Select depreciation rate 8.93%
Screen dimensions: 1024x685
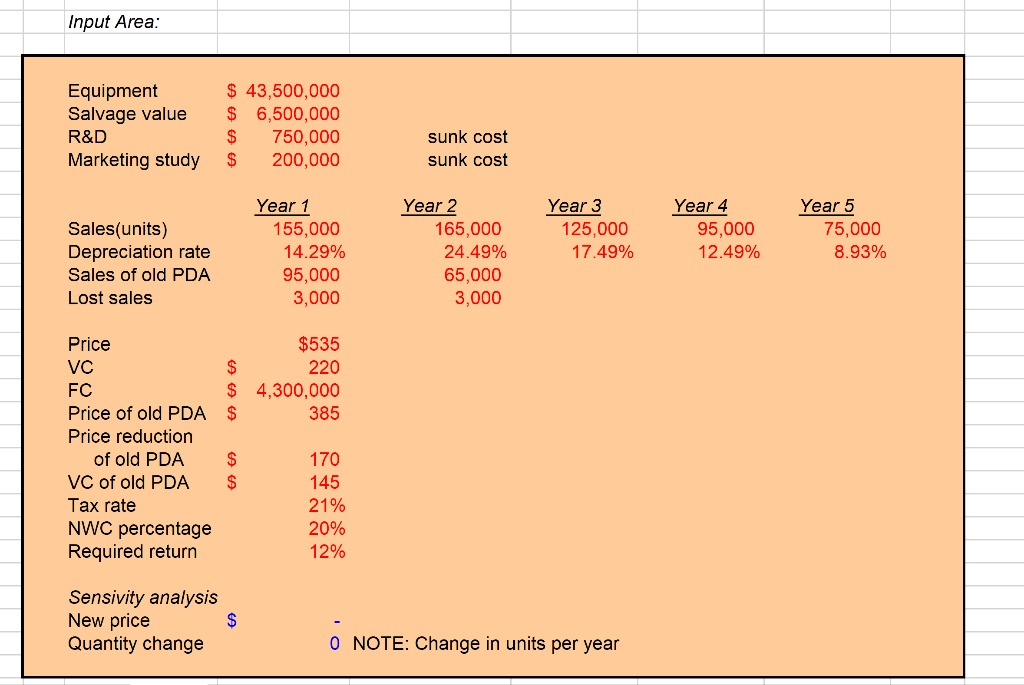tap(860, 252)
